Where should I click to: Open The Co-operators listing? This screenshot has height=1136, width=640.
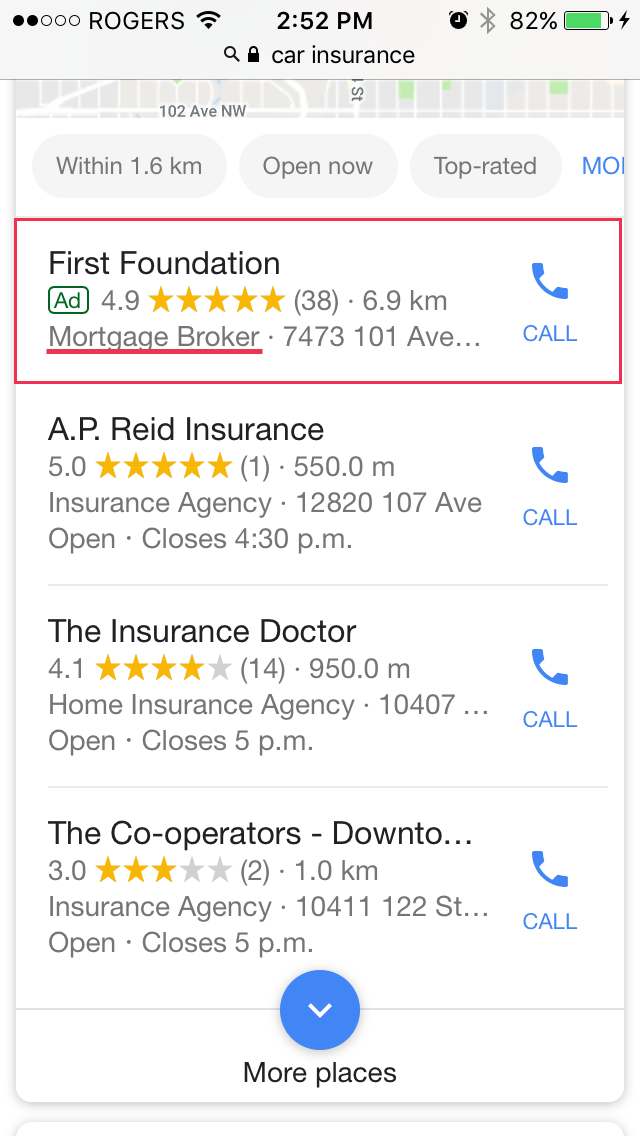[260, 834]
